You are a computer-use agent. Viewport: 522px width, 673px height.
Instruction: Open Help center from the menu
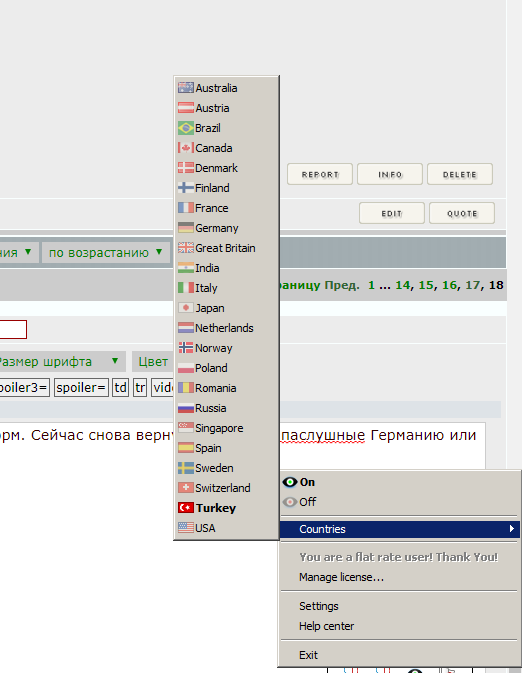tap(326, 626)
